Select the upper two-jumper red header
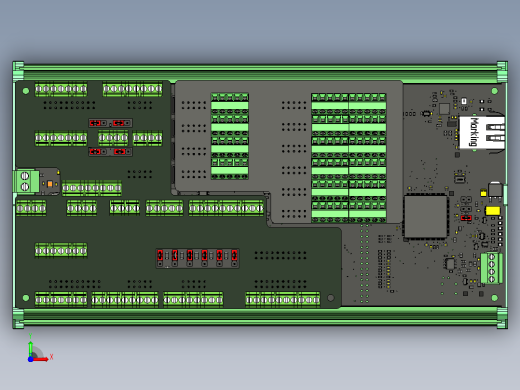 [110, 123]
